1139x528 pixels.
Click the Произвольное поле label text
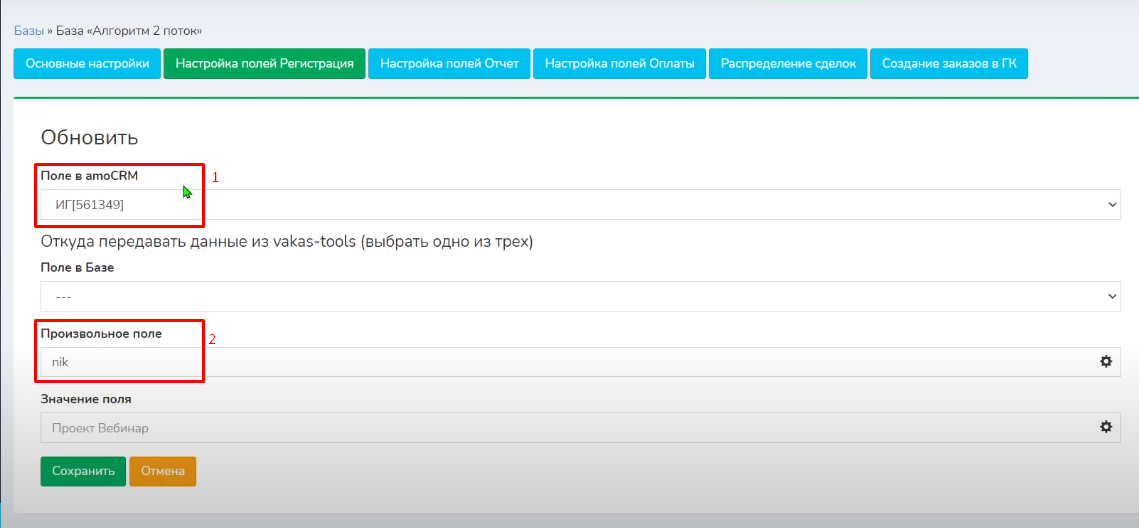point(101,333)
